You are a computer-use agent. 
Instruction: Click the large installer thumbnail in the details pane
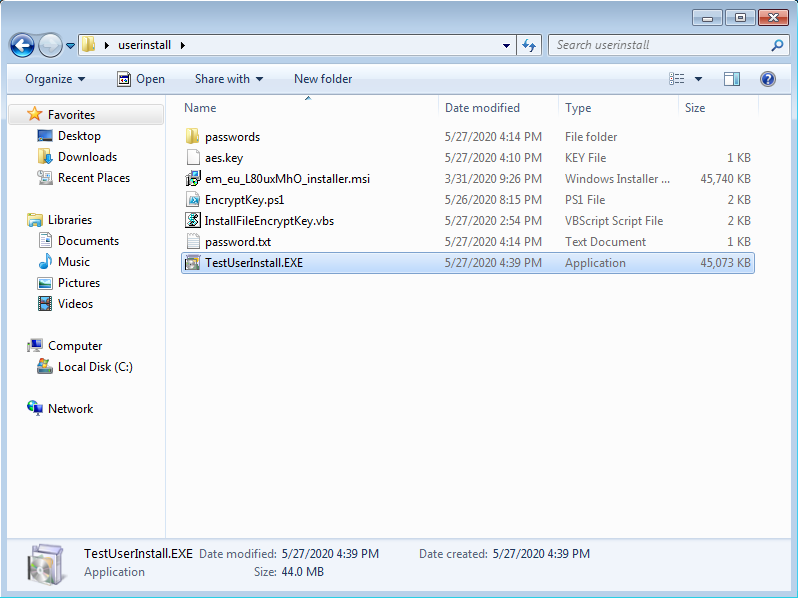[x=46, y=563]
